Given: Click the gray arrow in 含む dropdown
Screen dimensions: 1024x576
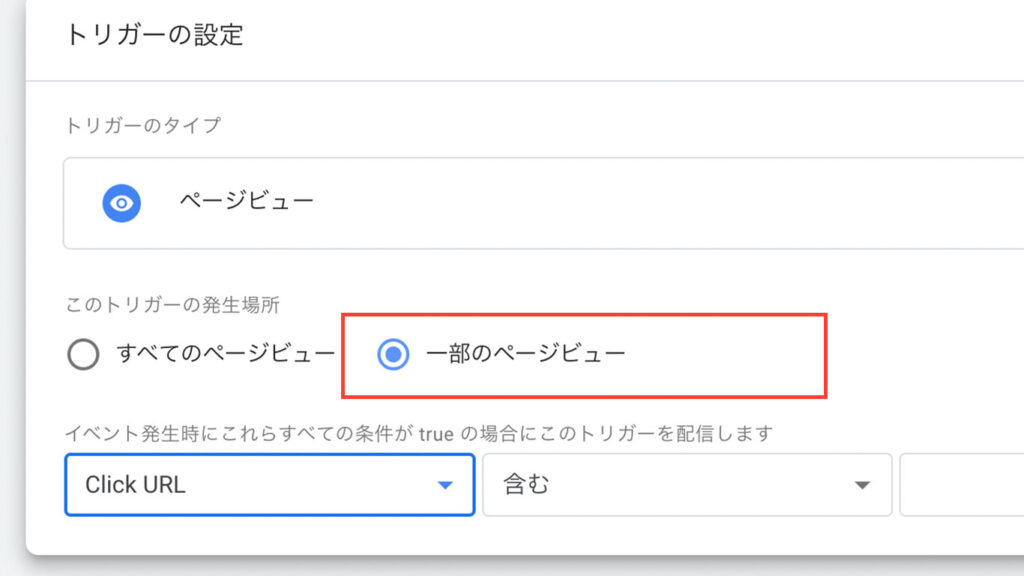Looking at the screenshot, I should coord(863,485).
